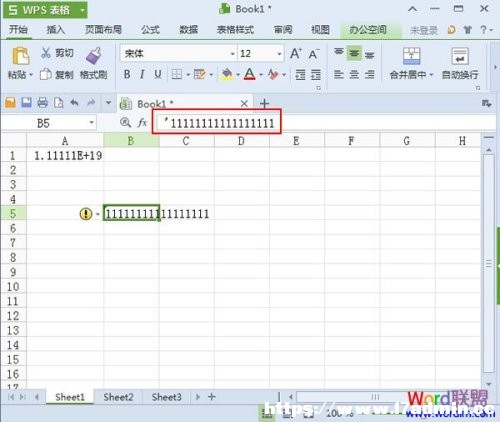Toggle Bold formatting
Screen dimensions: 500x422
(x=127, y=74)
